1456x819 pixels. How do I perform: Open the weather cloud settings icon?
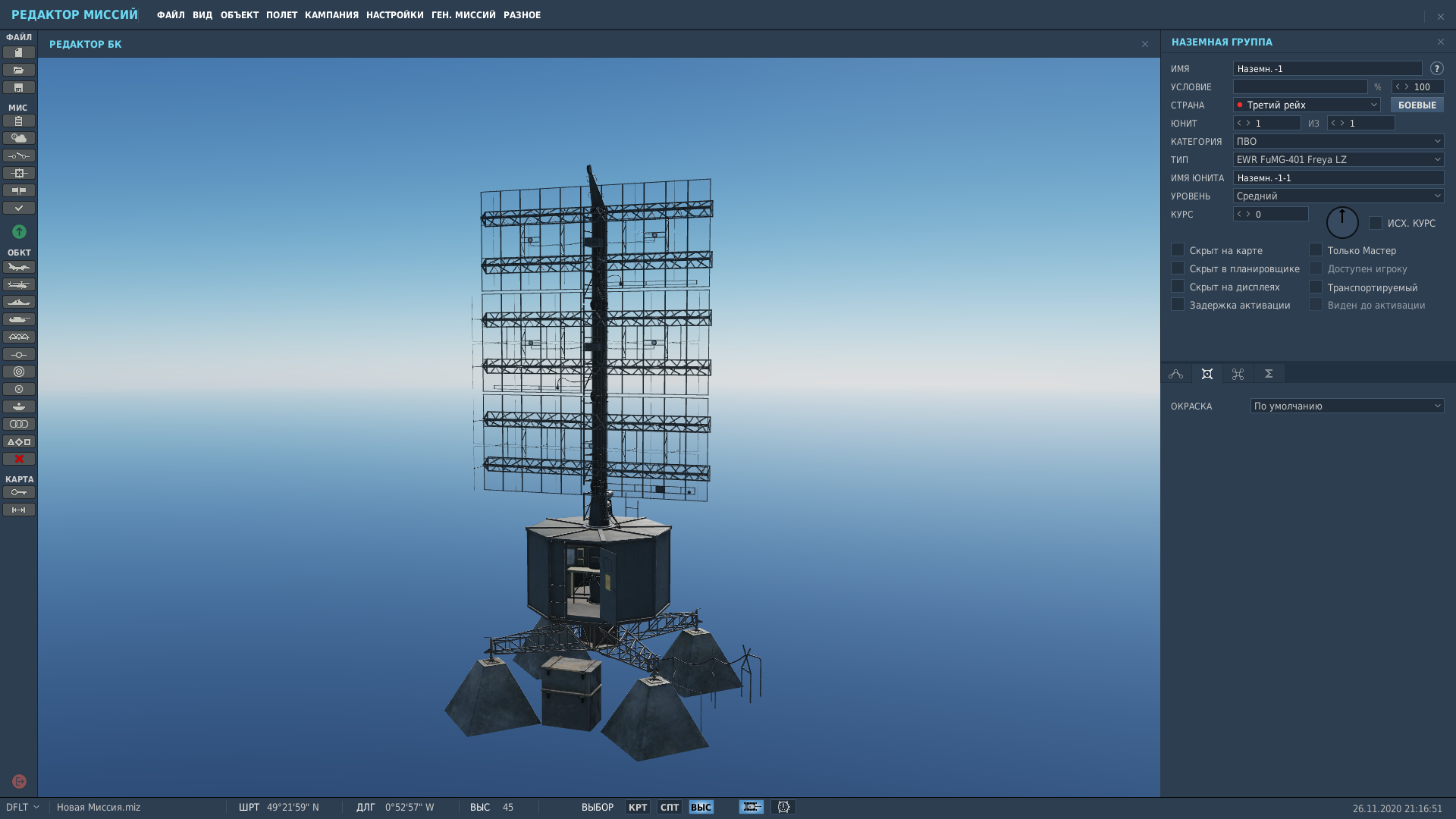pos(19,138)
